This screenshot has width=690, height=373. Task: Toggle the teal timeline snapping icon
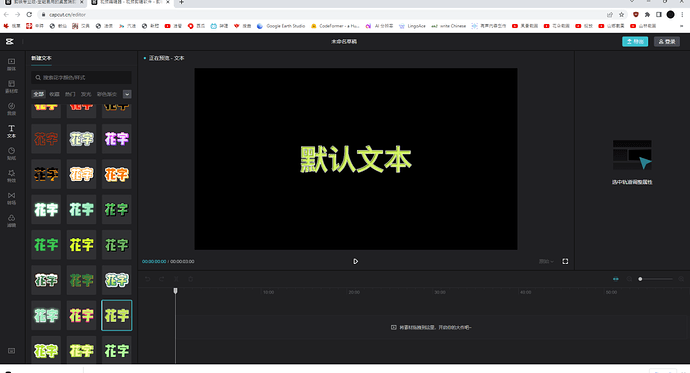coord(616,279)
